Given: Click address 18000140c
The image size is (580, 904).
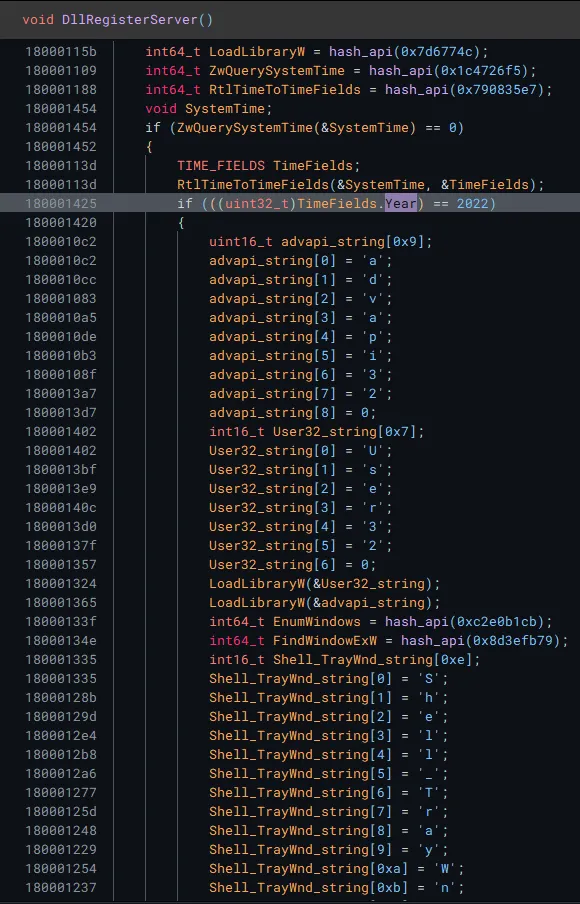Looking at the screenshot, I should 61,508.
